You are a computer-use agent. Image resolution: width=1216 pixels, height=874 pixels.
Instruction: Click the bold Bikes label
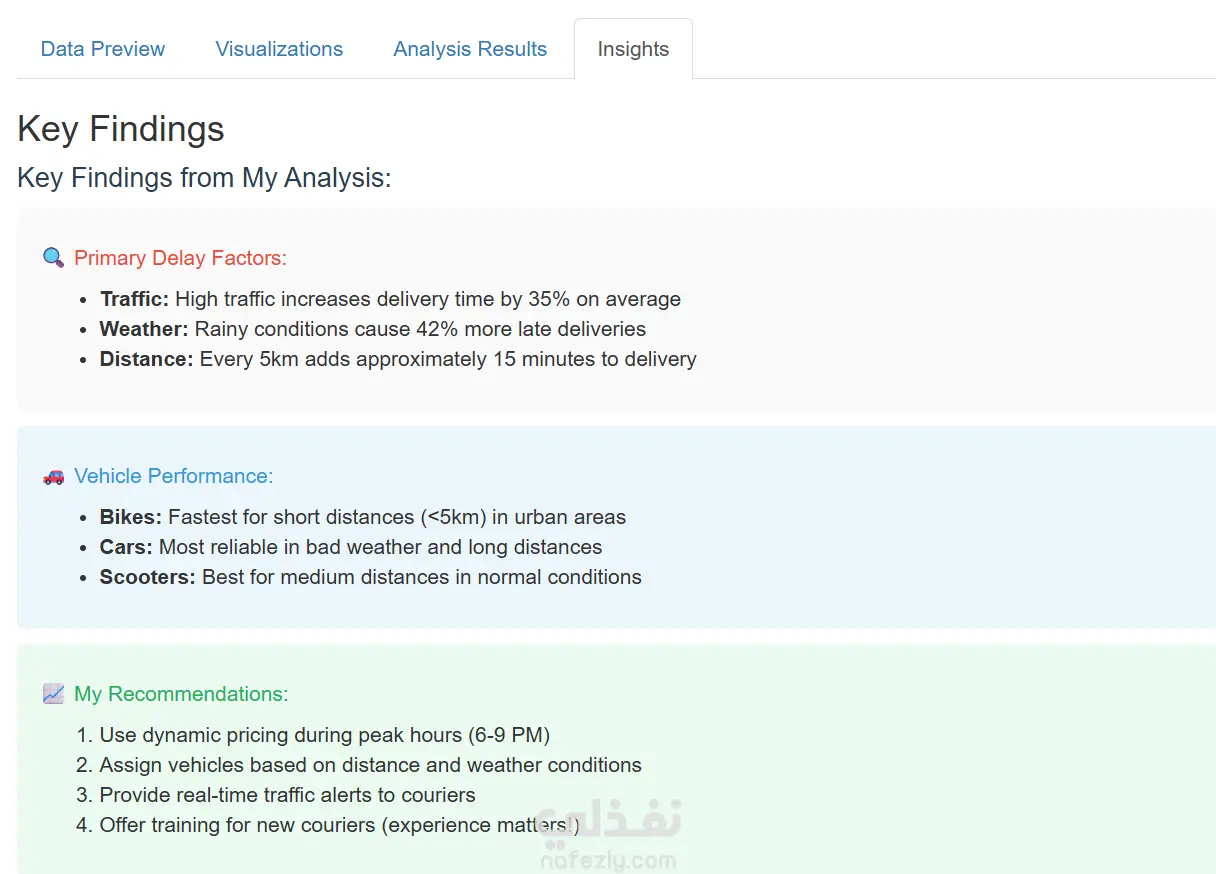130,517
